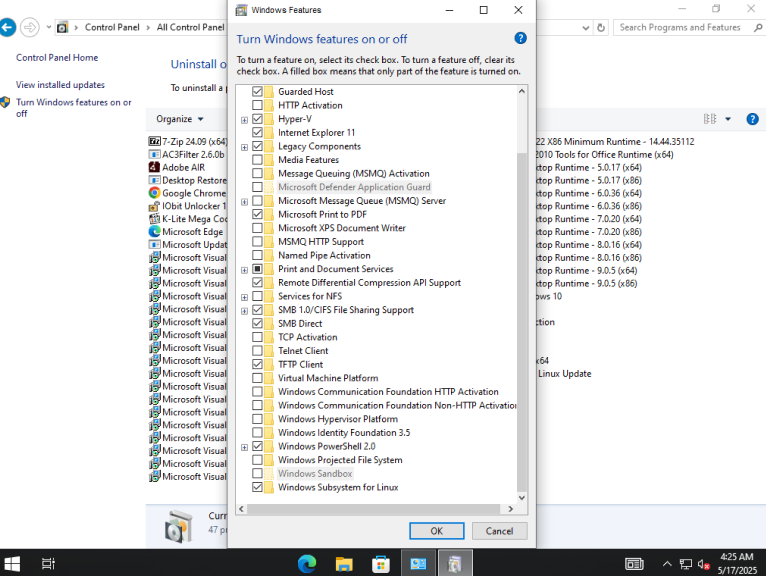Check Virtual Machine Platform feature
Image resolution: width=766 pixels, height=576 pixels.
click(257, 378)
